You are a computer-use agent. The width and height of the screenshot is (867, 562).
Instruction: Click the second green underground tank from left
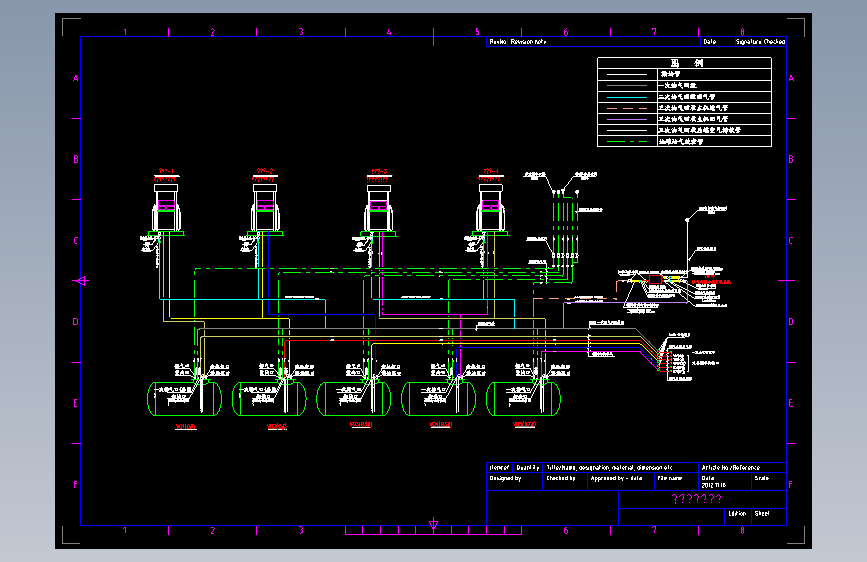coord(269,398)
